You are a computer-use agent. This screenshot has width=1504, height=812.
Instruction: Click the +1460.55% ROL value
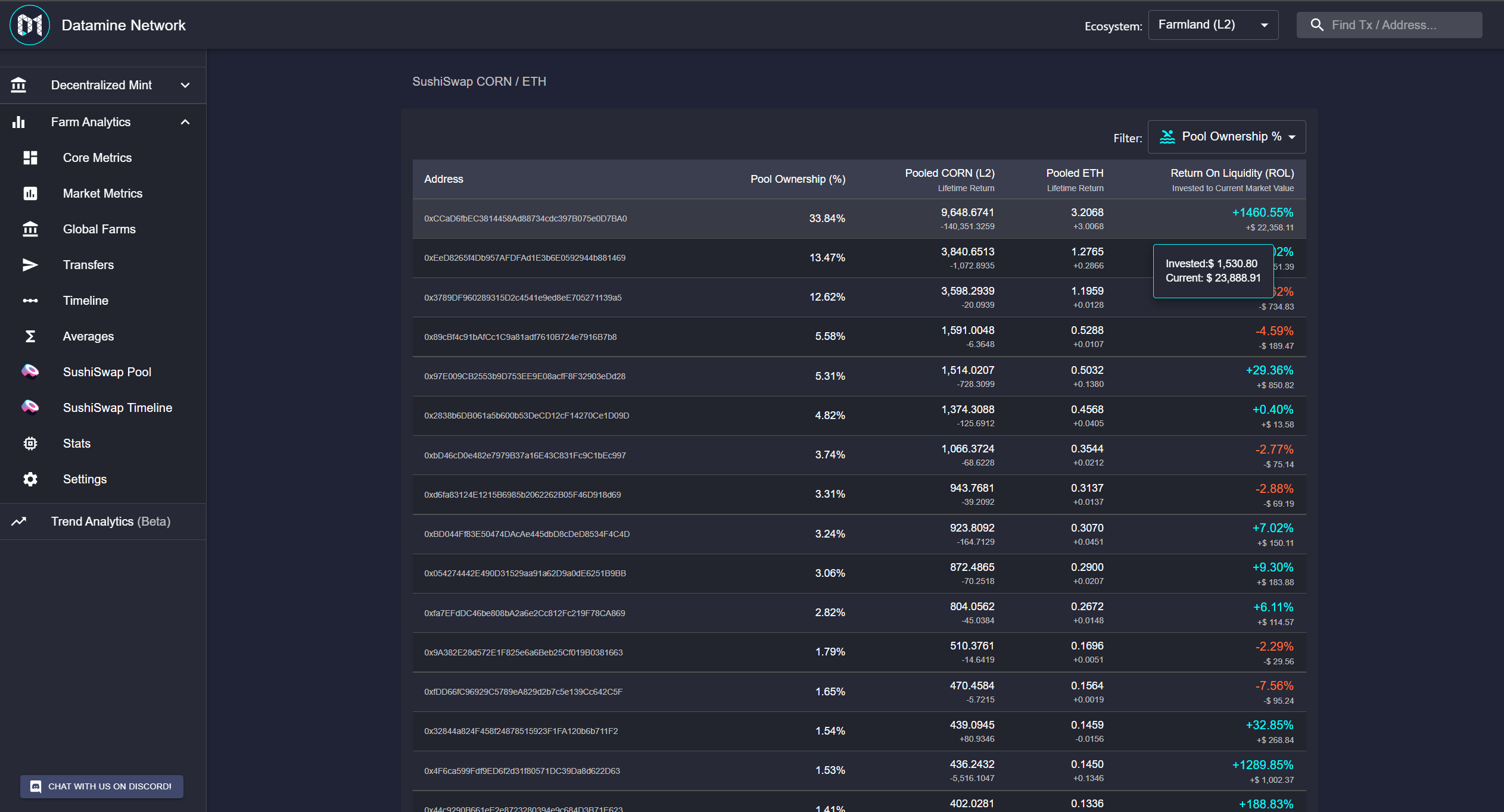click(x=1263, y=213)
